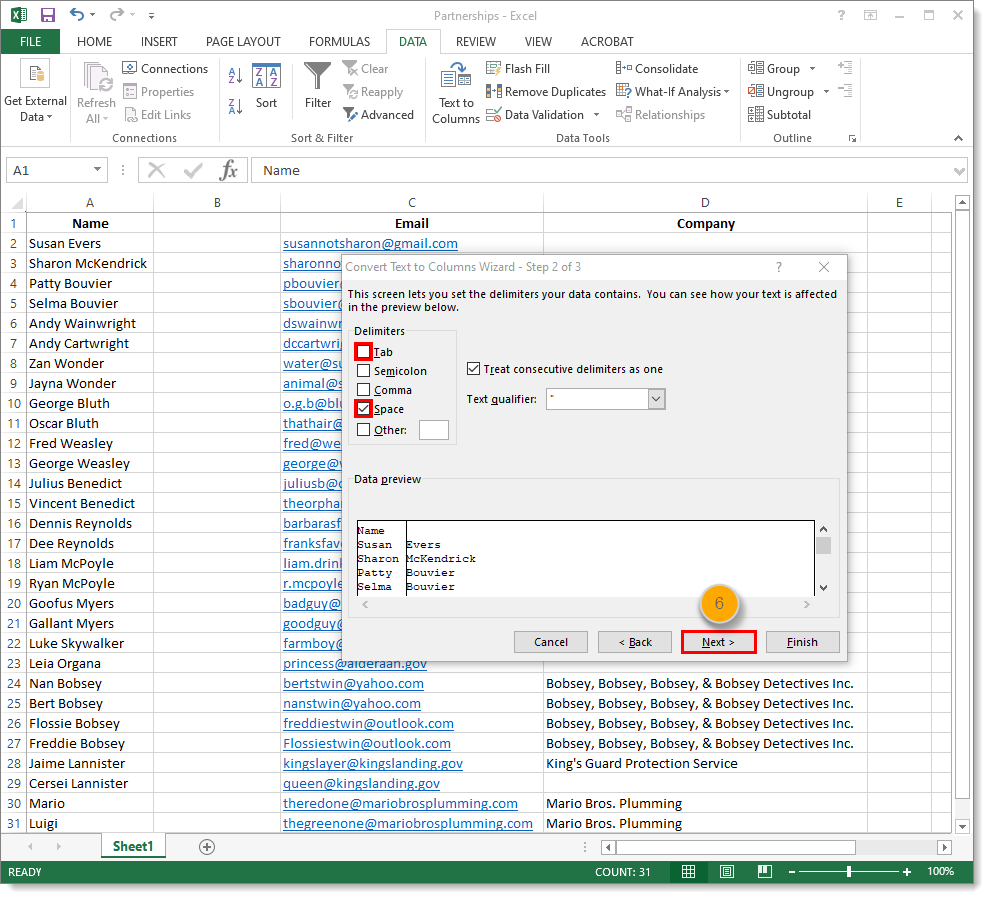Show detail icon in Outline group
The image size is (989, 899).
[x=845, y=67]
